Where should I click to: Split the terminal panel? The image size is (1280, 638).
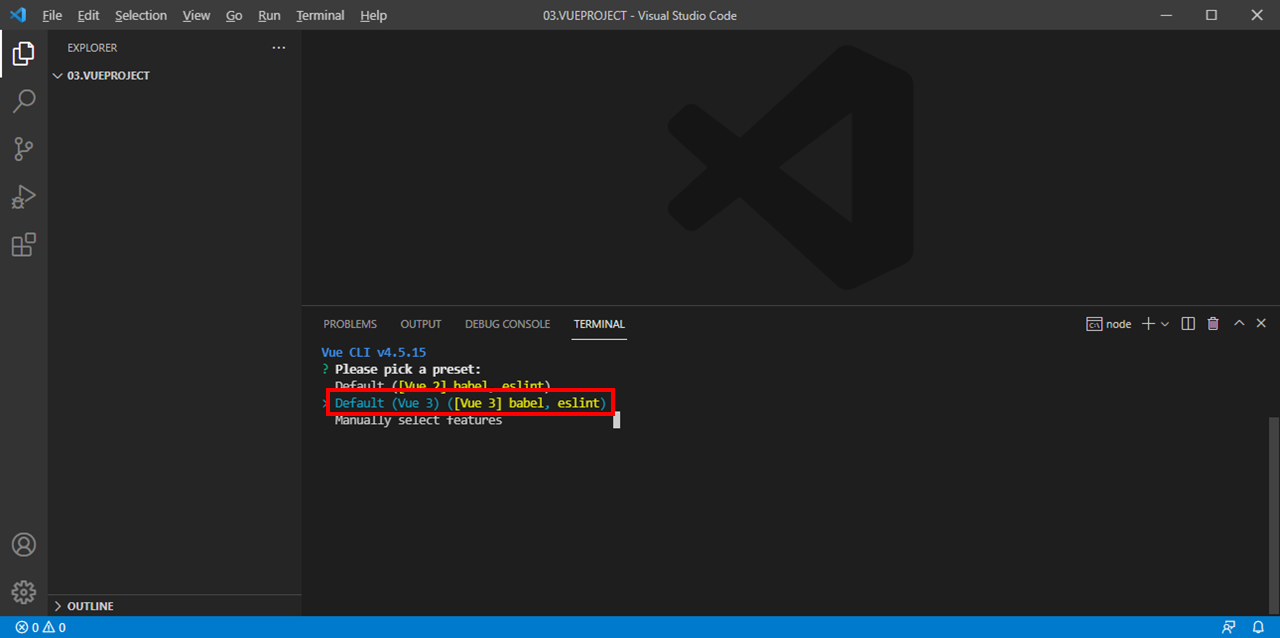pos(1188,324)
